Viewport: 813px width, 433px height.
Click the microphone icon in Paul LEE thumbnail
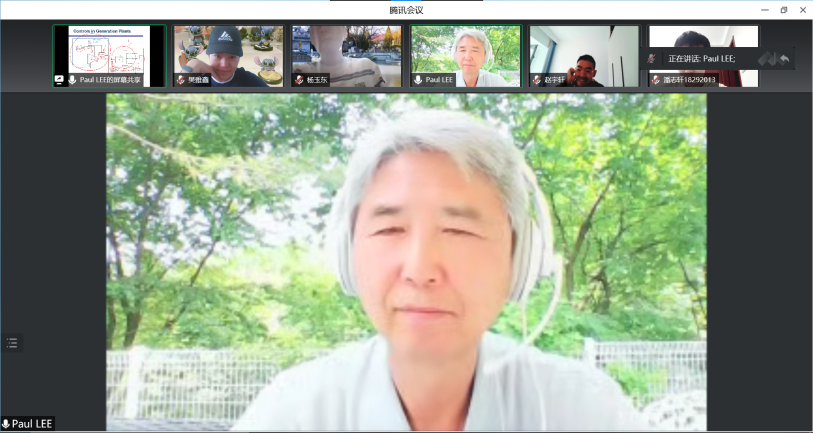pos(418,79)
